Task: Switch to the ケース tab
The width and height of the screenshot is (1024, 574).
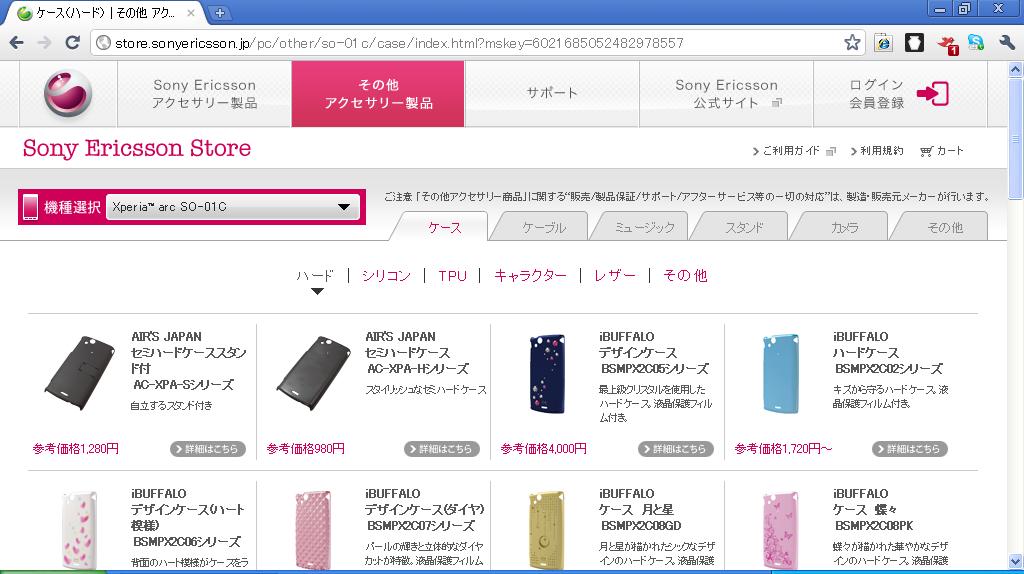Action: (444, 227)
